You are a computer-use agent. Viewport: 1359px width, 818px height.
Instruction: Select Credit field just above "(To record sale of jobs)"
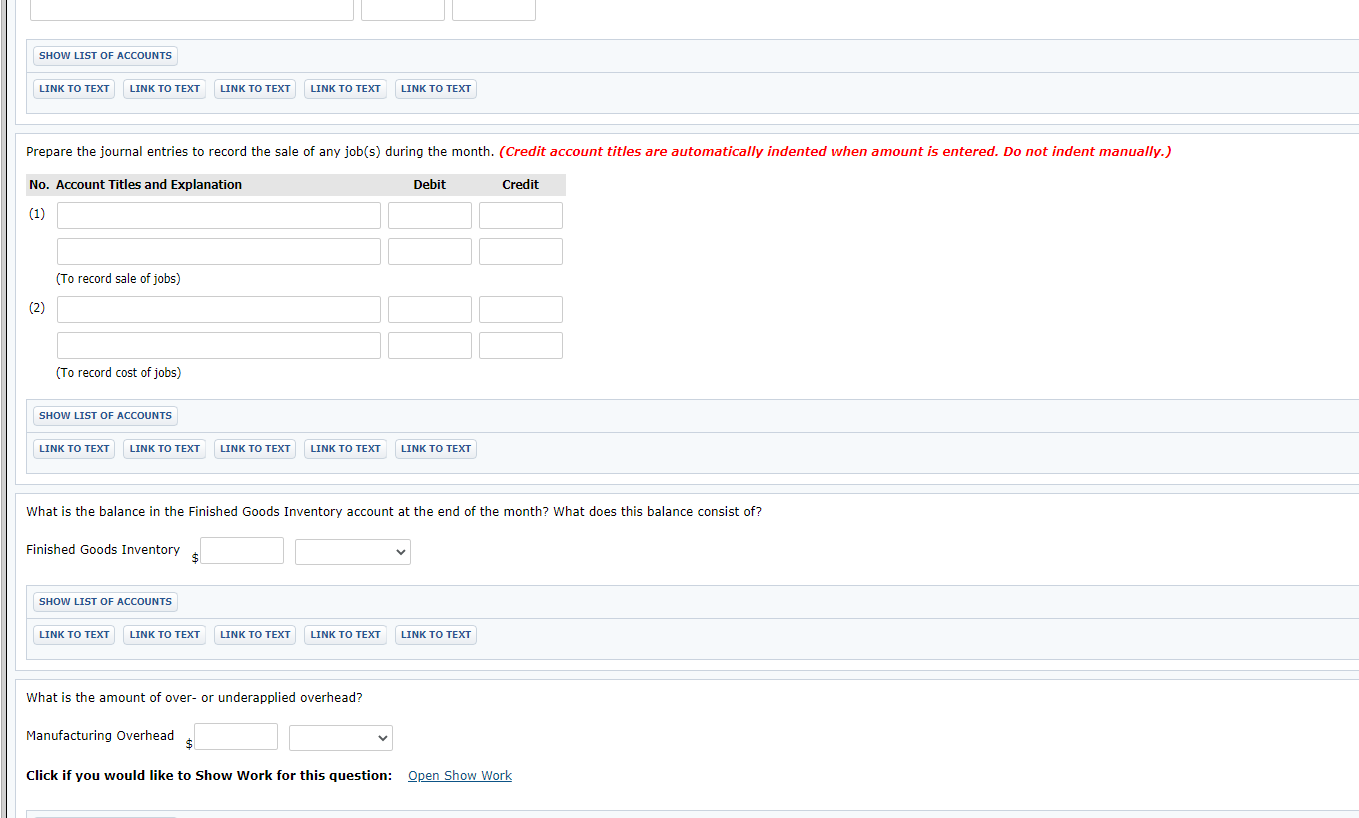(x=521, y=252)
